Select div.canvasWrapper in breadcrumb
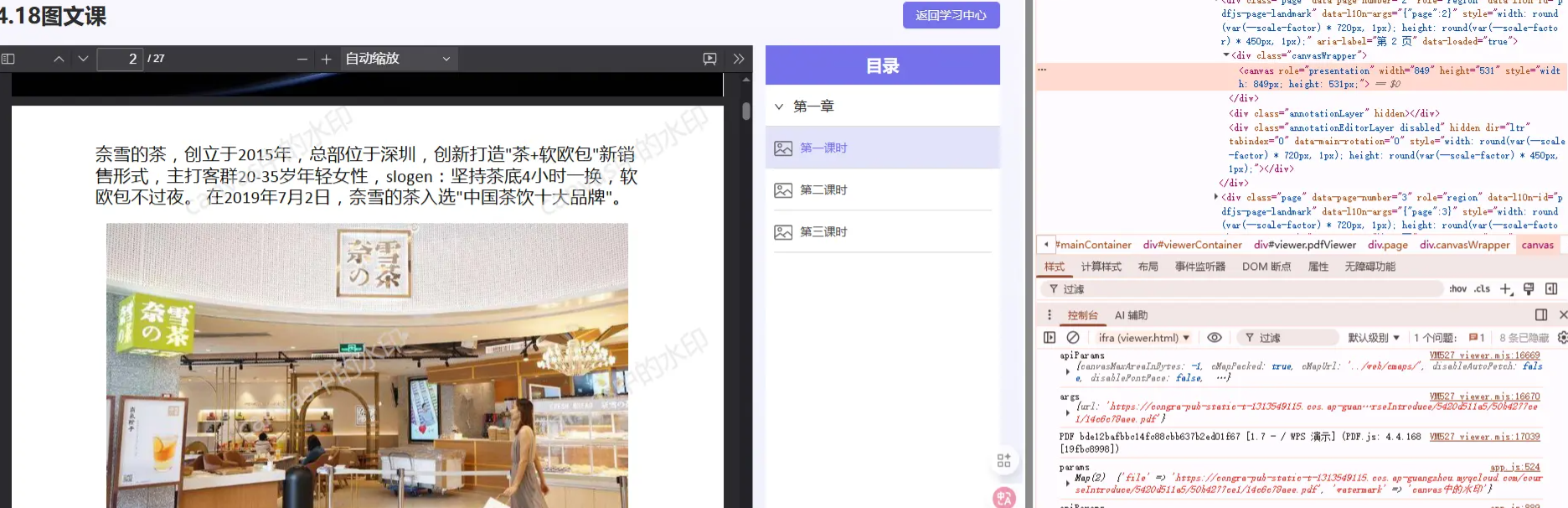The image size is (1568, 508). 1465,245
